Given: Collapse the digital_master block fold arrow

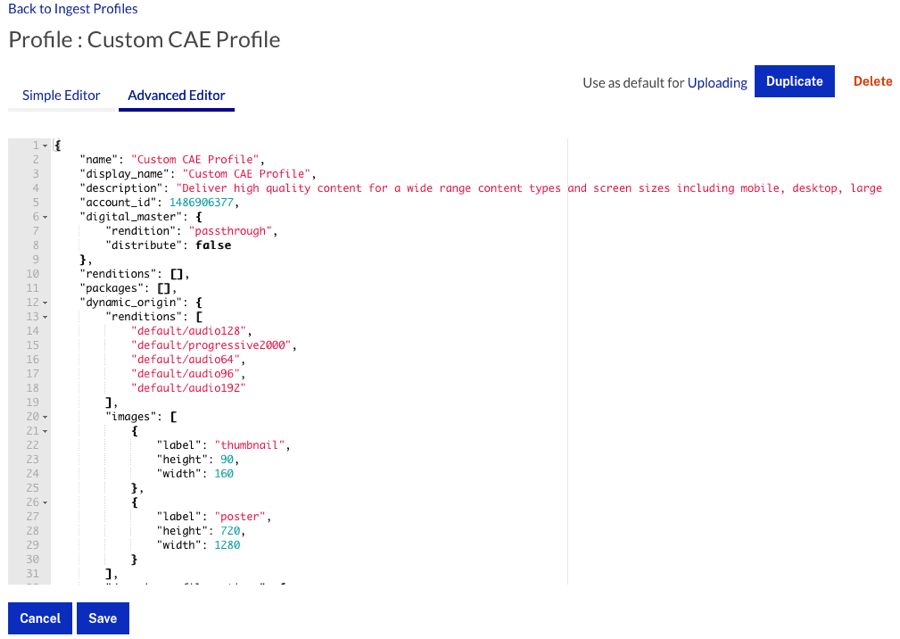Looking at the screenshot, I should pyautogui.click(x=45, y=217).
